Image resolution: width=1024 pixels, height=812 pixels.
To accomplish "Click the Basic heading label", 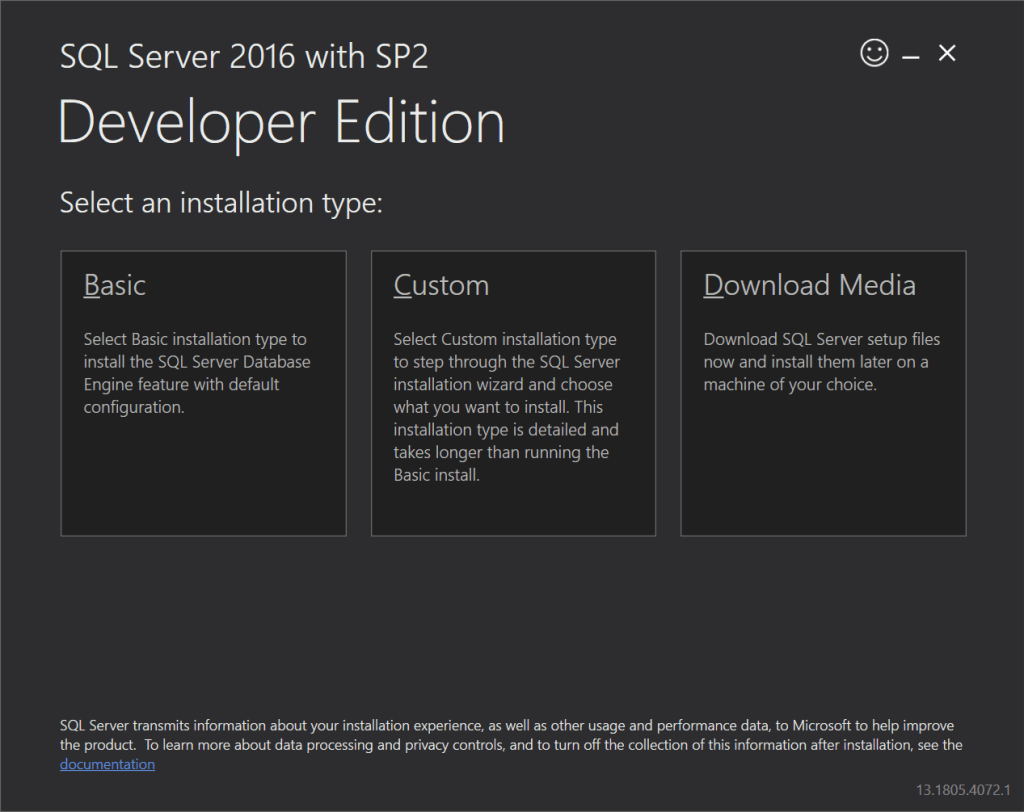I will [114, 285].
